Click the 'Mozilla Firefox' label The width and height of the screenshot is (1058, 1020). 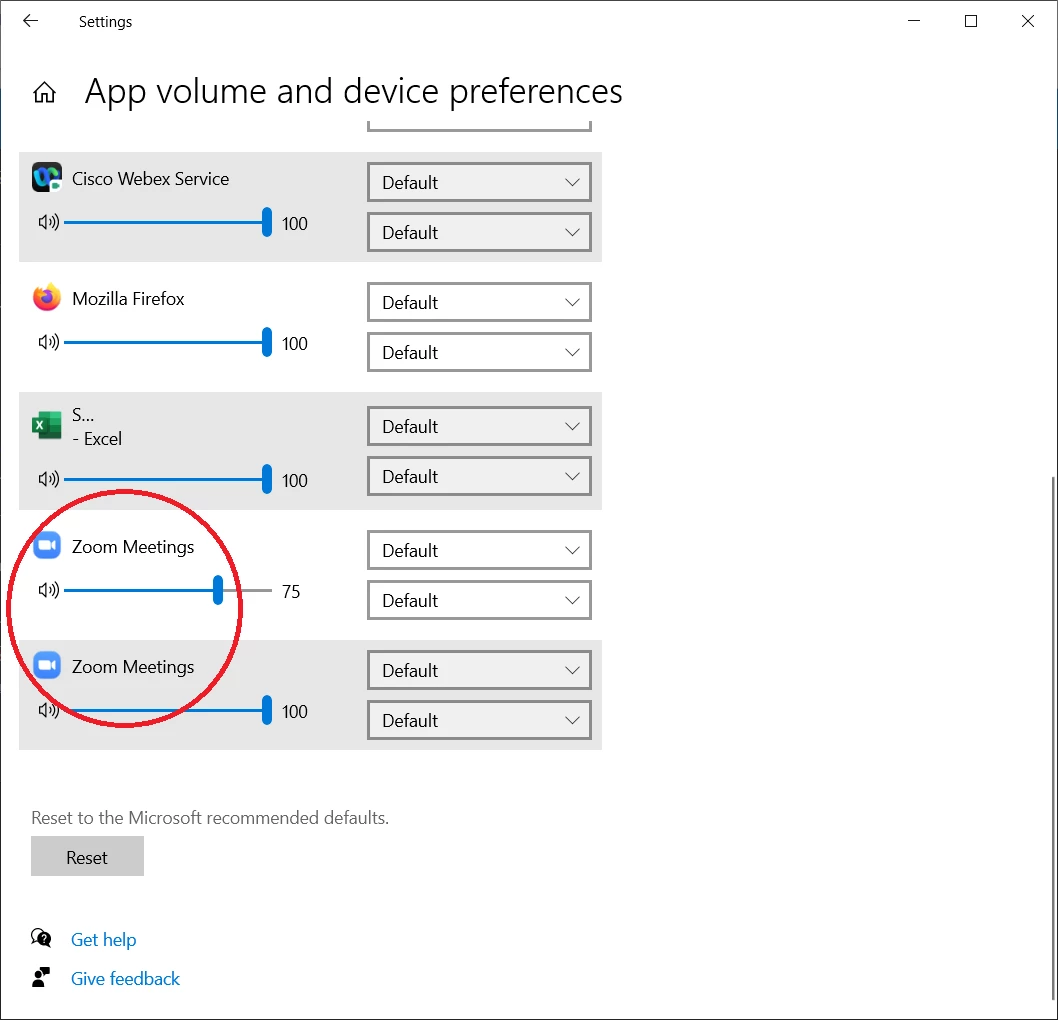[128, 299]
